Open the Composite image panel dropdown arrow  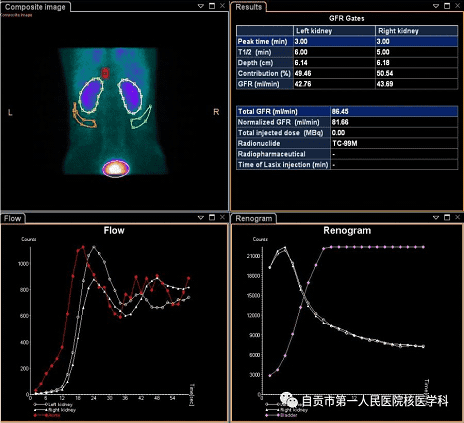tap(201, 6)
